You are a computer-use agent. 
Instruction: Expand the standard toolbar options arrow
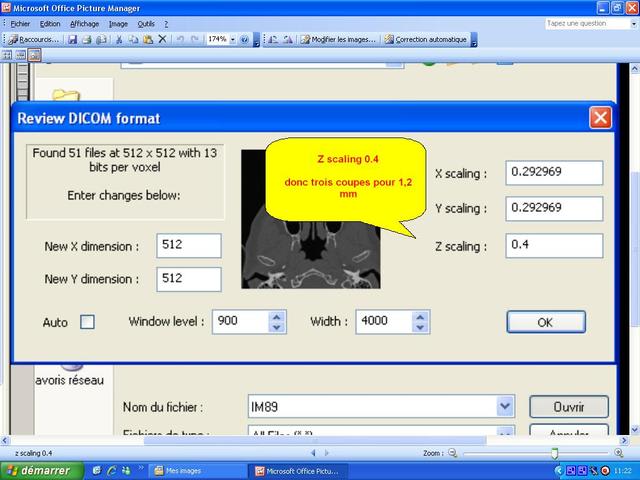[x=256, y=40]
